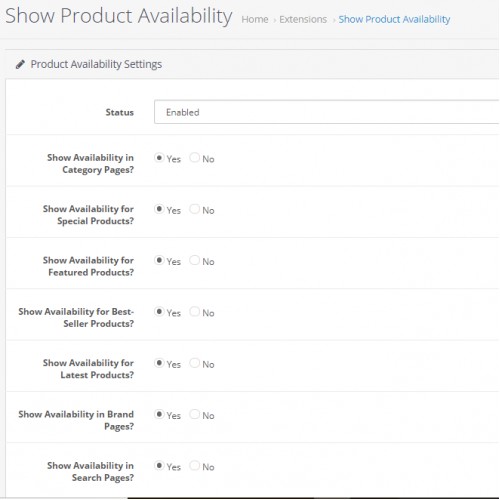The image size is (500, 500).
Task: Click the Product Availability Settings panel heading
Action: click(x=96, y=64)
